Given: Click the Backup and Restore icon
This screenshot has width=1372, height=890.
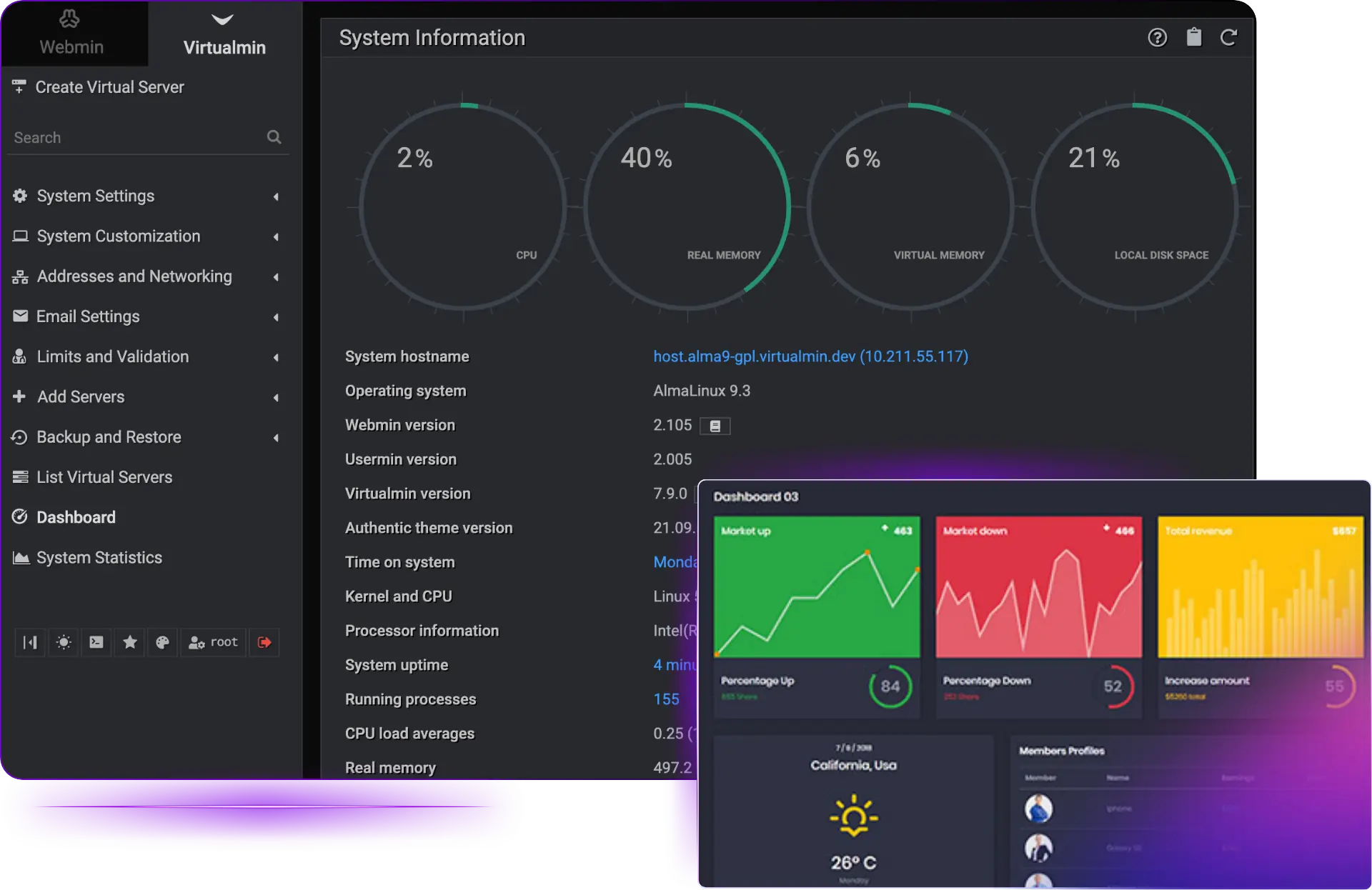Looking at the screenshot, I should click(19, 436).
